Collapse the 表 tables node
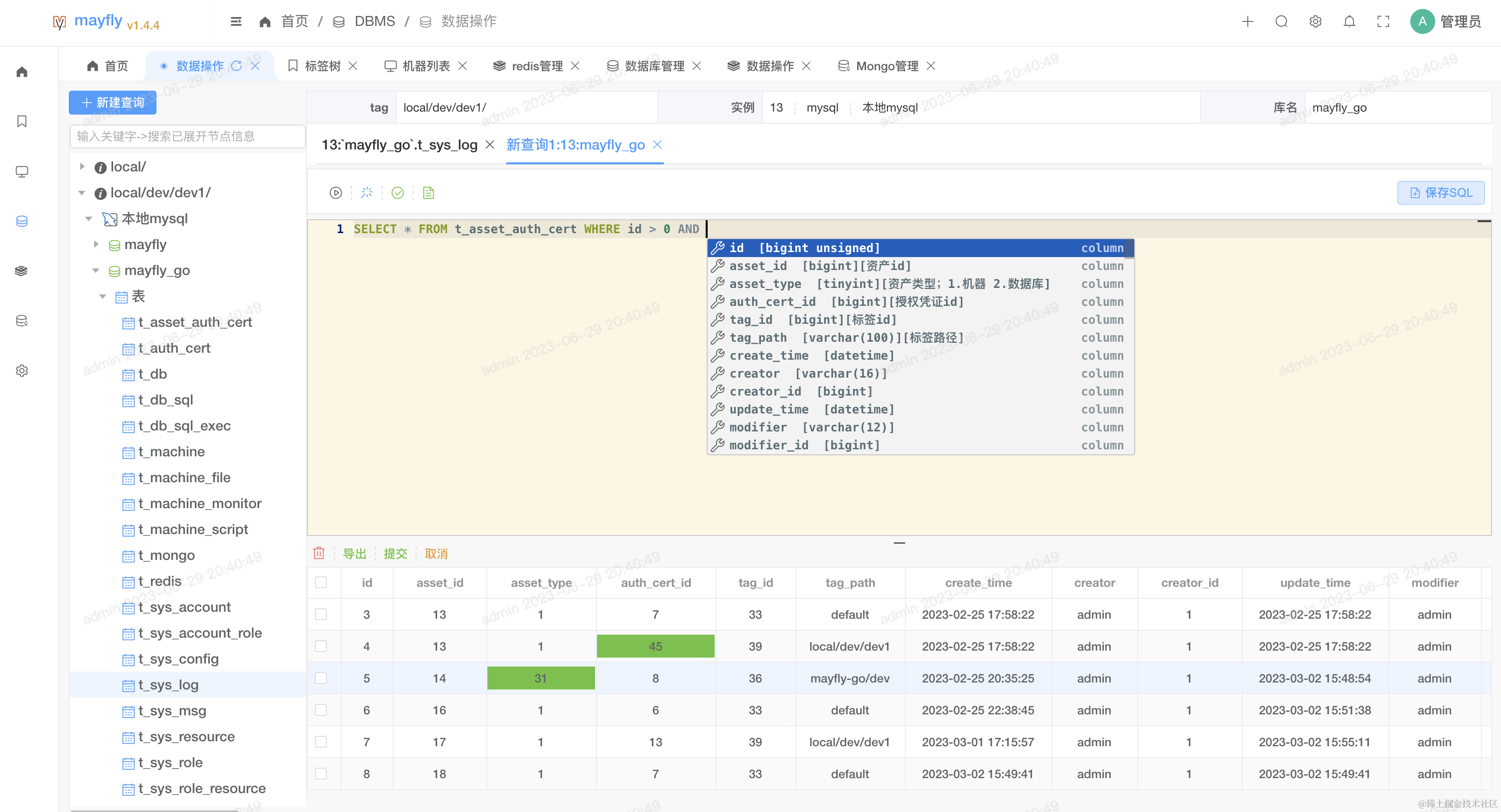The width and height of the screenshot is (1501, 812). 103,296
